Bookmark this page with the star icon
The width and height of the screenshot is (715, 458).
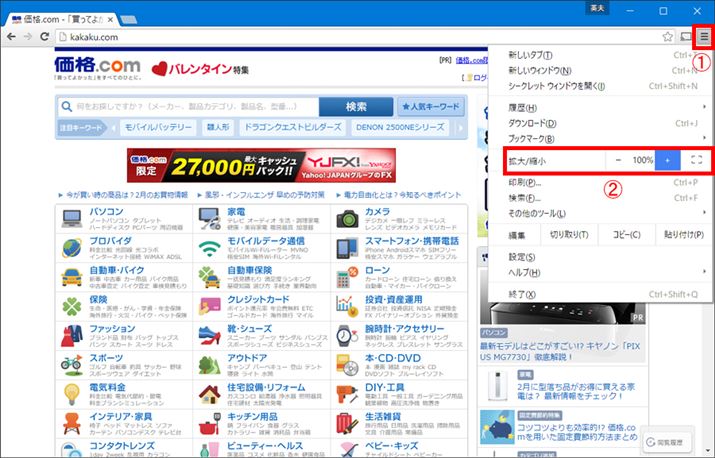point(667,36)
